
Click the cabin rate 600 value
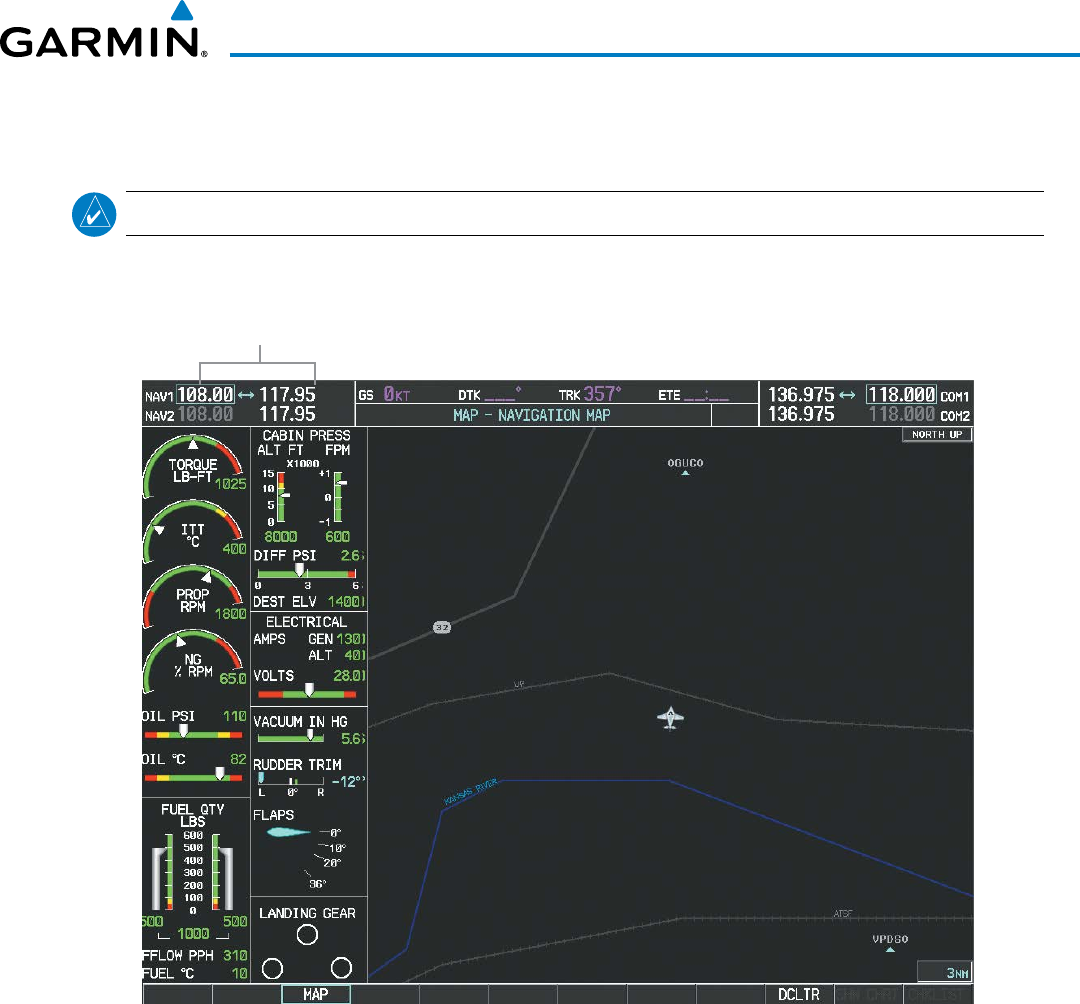click(x=338, y=536)
